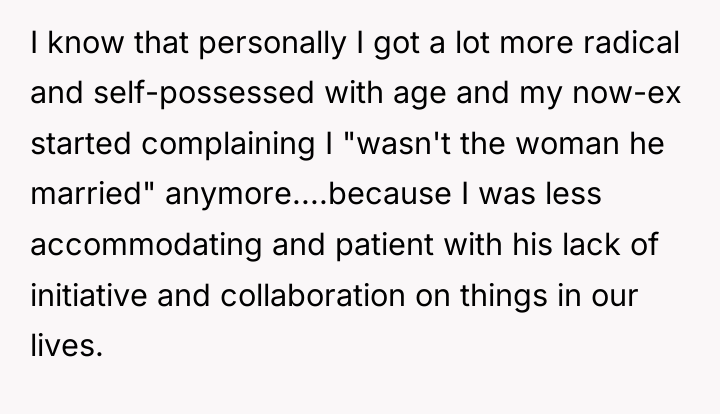Click the word "initiative"

[89, 295]
